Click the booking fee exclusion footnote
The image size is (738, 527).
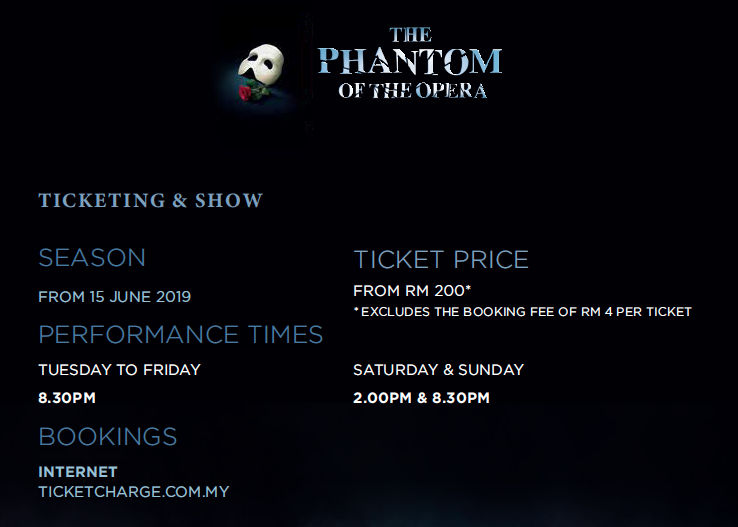coord(522,311)
